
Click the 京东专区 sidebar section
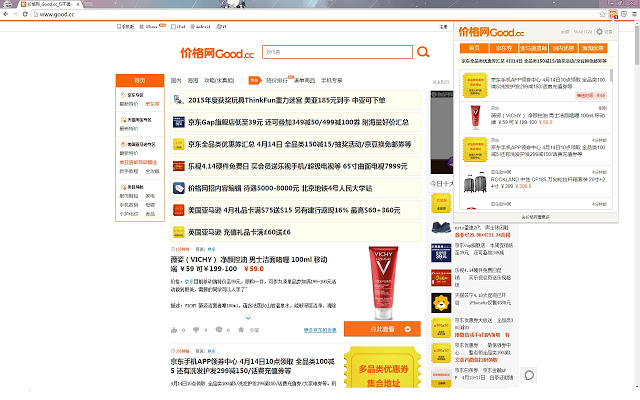pos(132,95)
